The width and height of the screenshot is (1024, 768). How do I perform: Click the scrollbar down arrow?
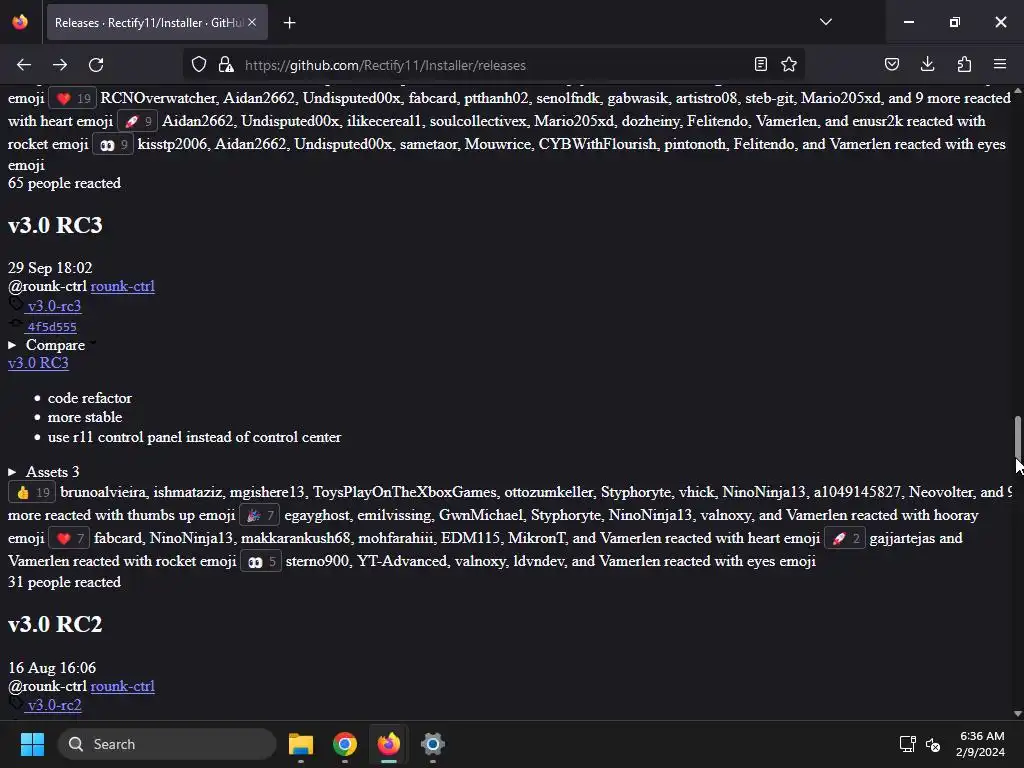1017,714
